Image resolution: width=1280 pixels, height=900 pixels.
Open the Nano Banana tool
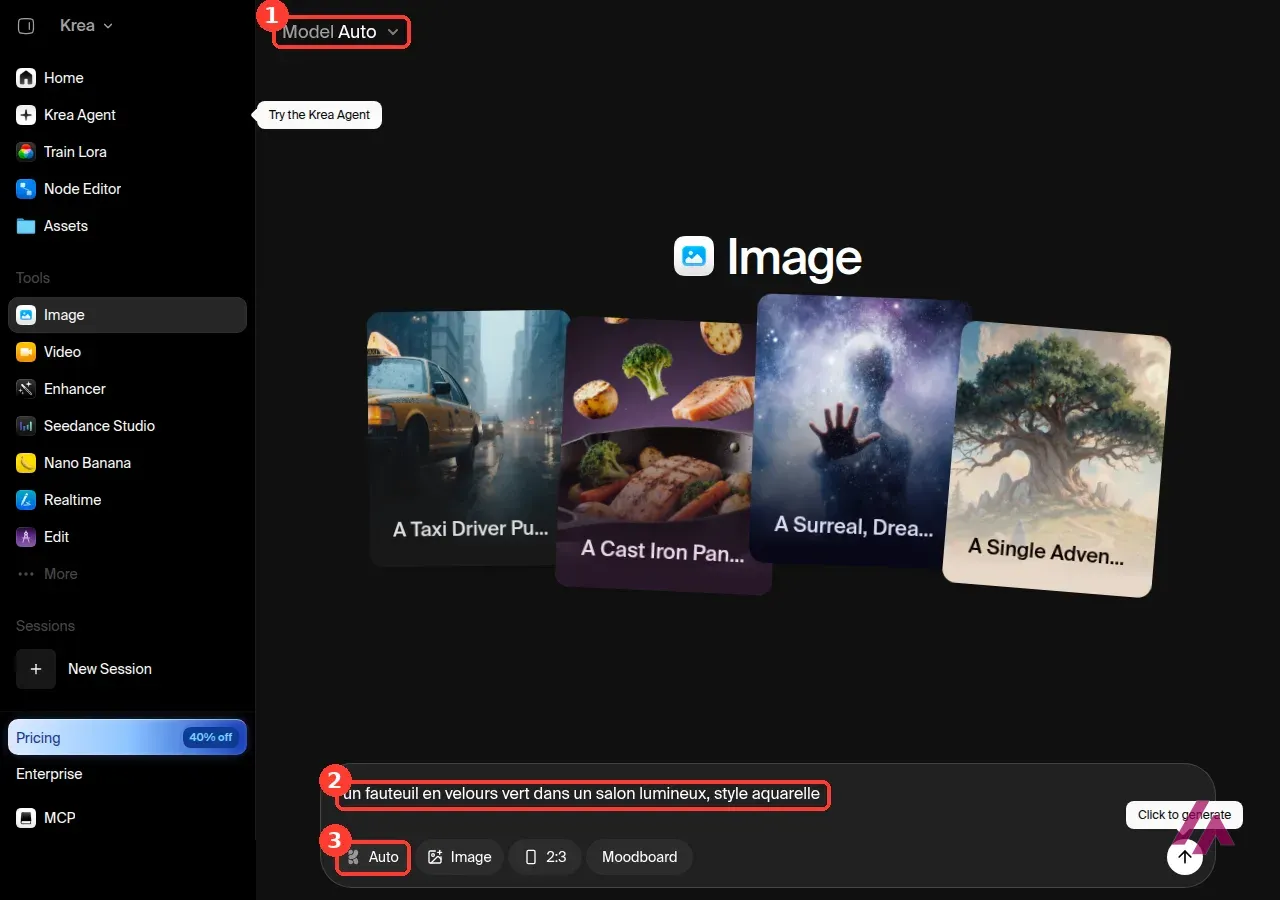point(127,463)
